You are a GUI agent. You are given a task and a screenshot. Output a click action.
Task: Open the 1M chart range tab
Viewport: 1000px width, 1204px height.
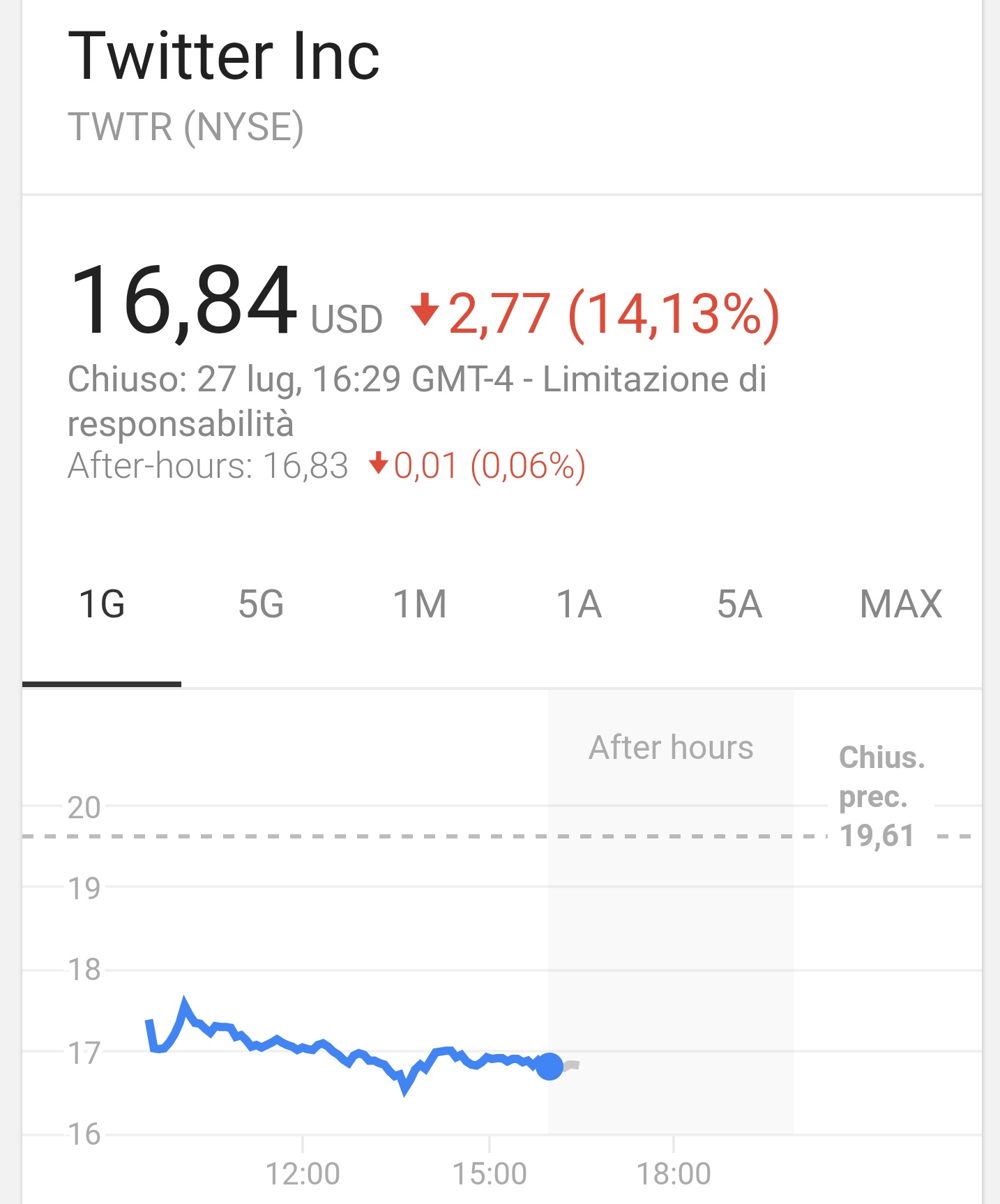(x=420, y=604)
